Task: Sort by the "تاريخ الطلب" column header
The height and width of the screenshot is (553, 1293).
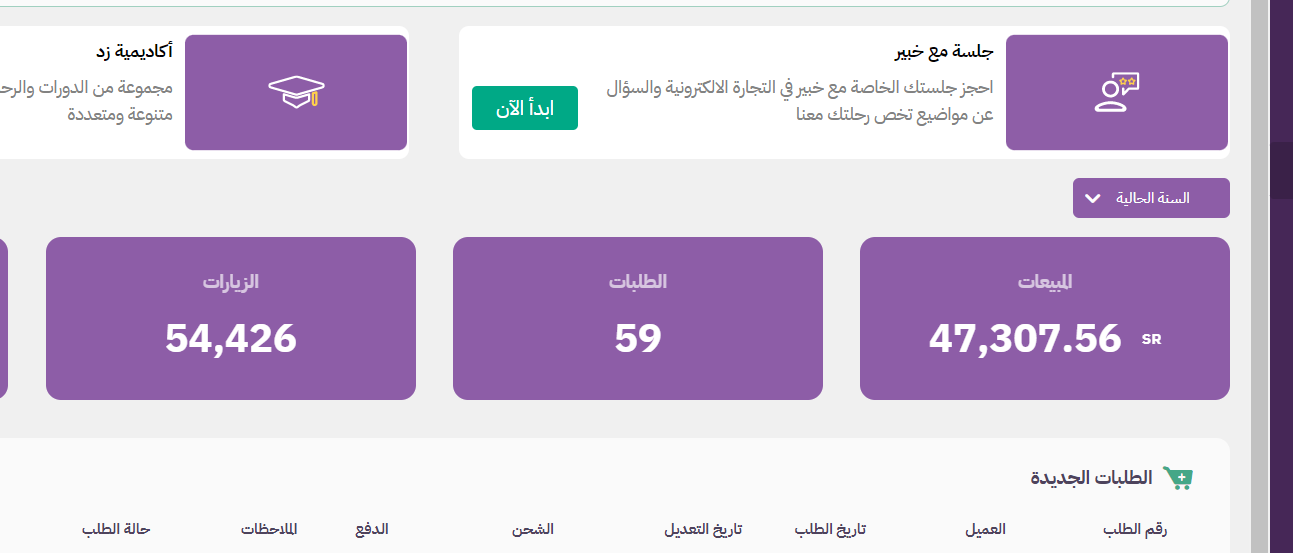Action: (x=830, y=529)
